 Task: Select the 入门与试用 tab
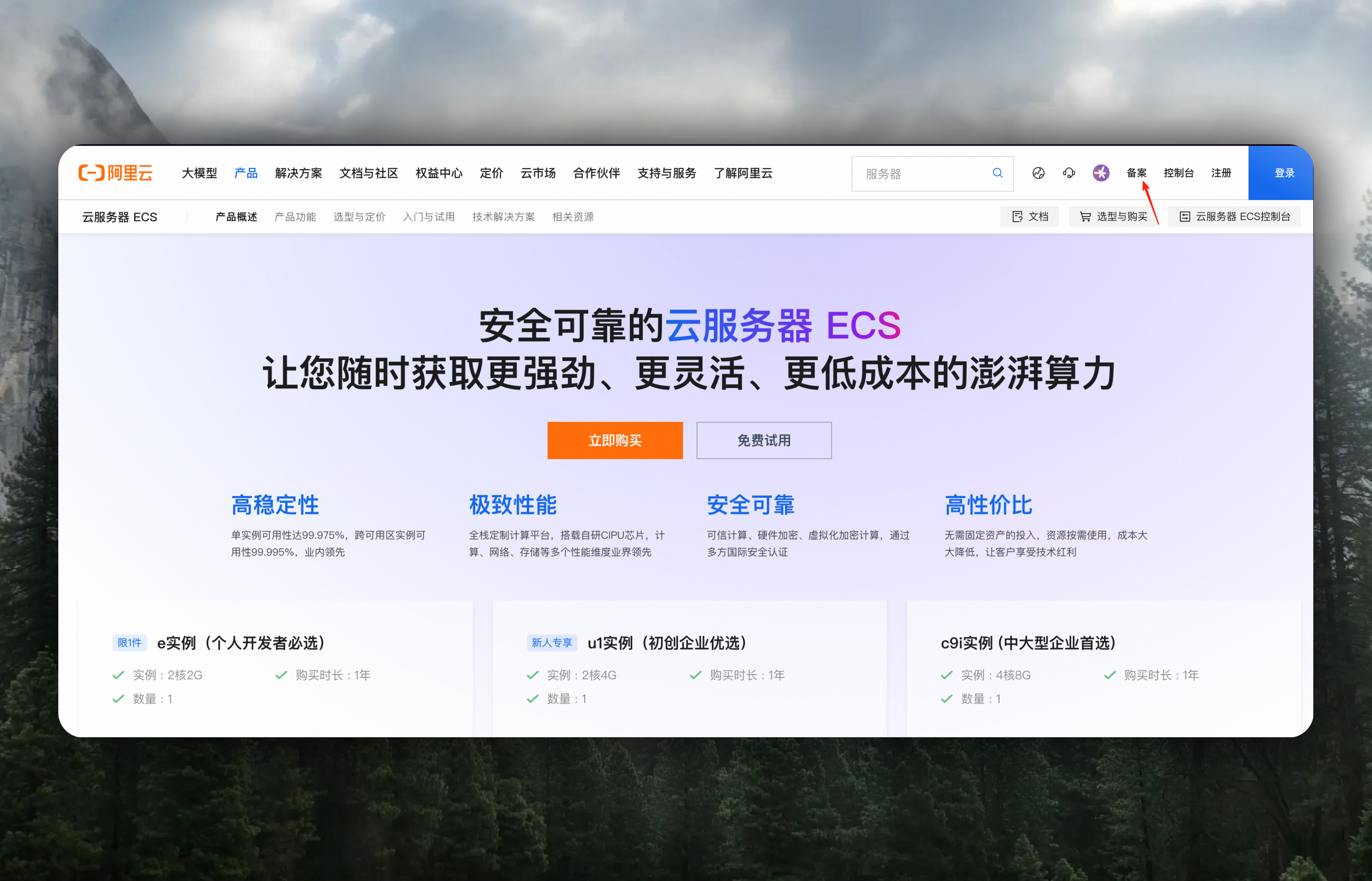[429, 217]
